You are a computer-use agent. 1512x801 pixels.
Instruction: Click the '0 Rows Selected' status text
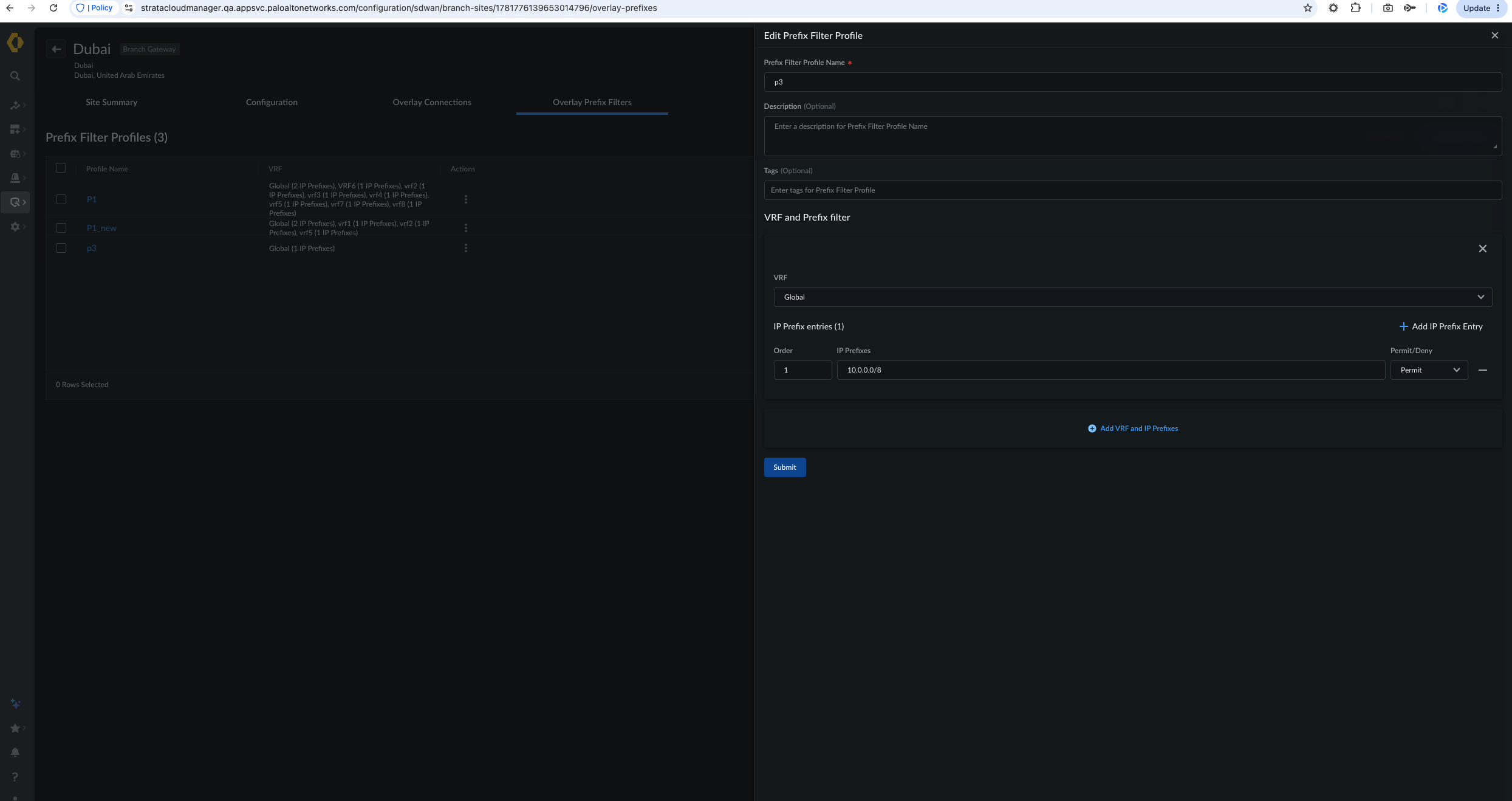point(82,385)
